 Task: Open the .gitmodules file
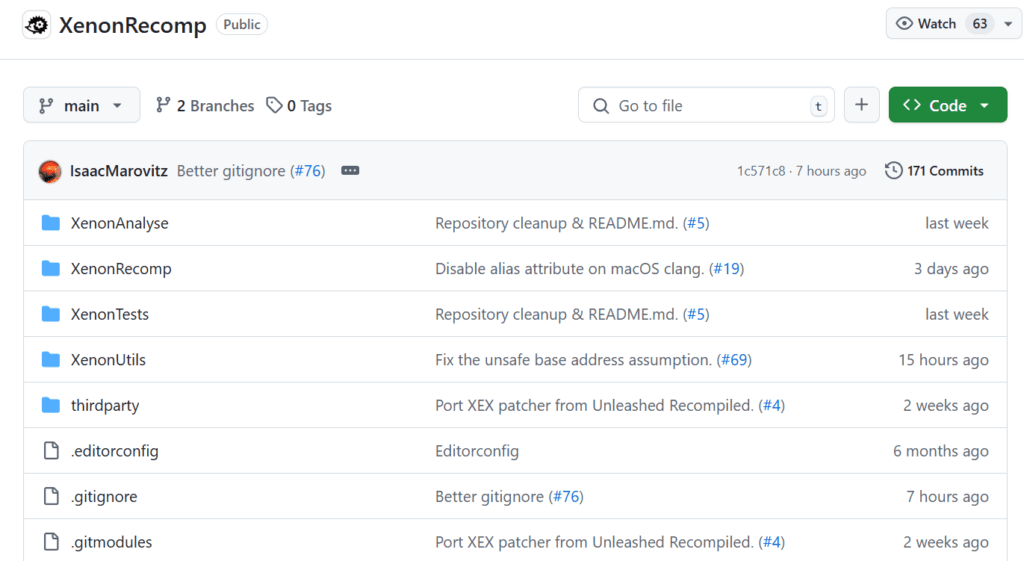(112, 542)
